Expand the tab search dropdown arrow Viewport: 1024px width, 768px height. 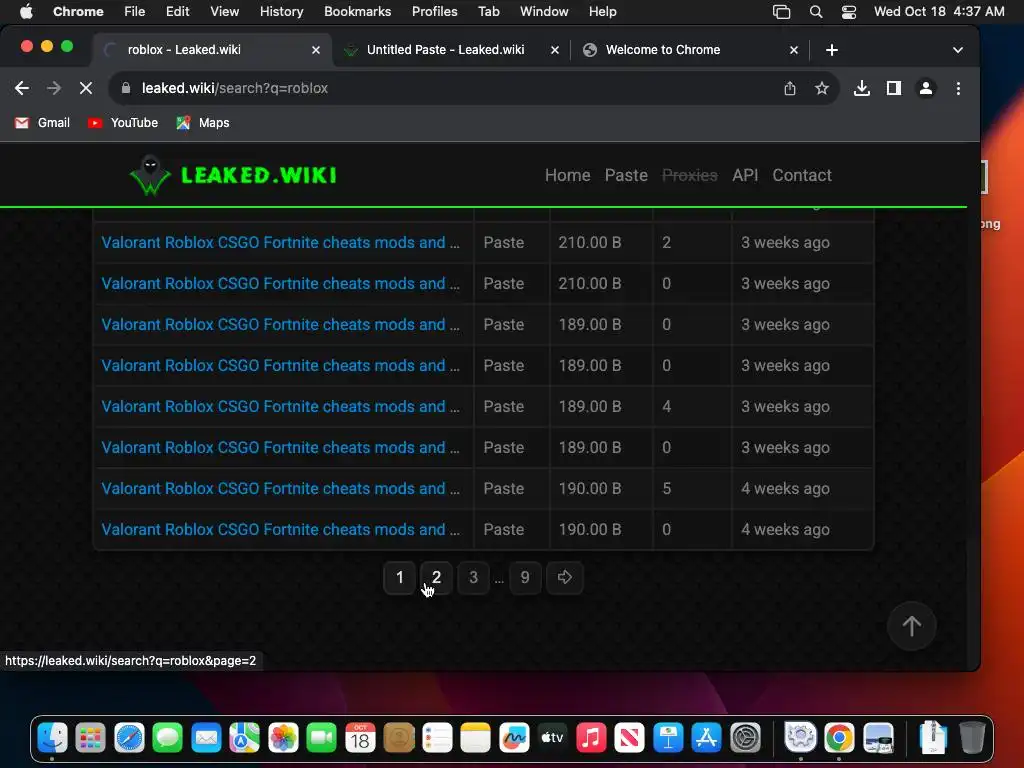(957, 50)
